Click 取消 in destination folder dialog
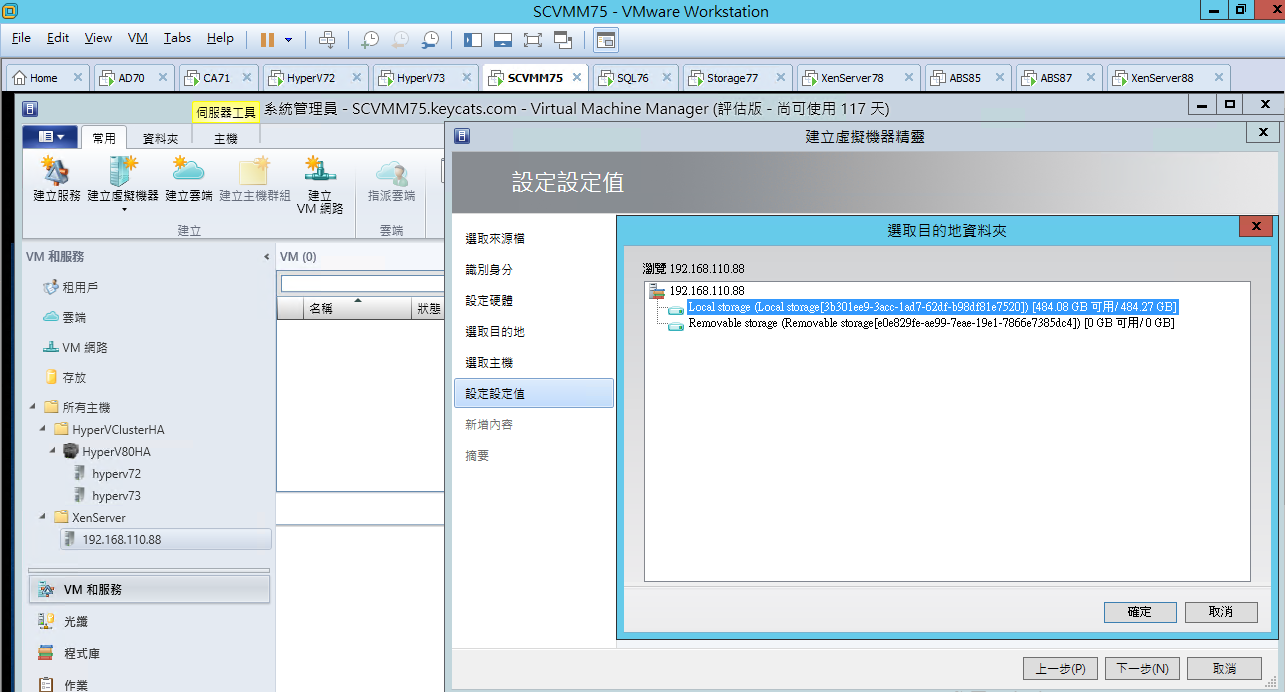Image resolution: width=1285 pixels, height=692 pixels. pyautogui.click(x=1221, y=611)
